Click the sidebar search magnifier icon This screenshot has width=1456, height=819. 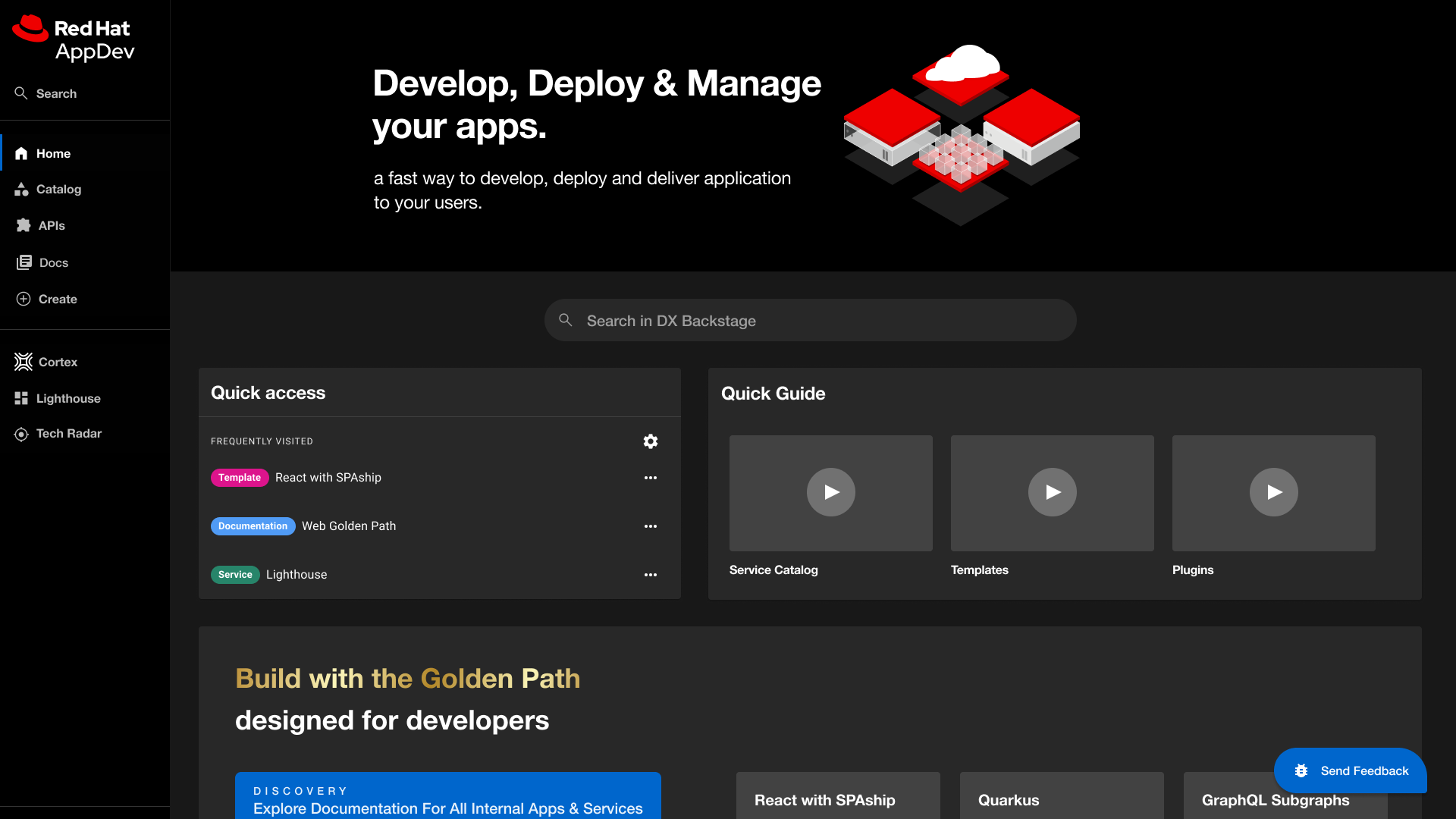pyautogui.click(x=21, y=93)
